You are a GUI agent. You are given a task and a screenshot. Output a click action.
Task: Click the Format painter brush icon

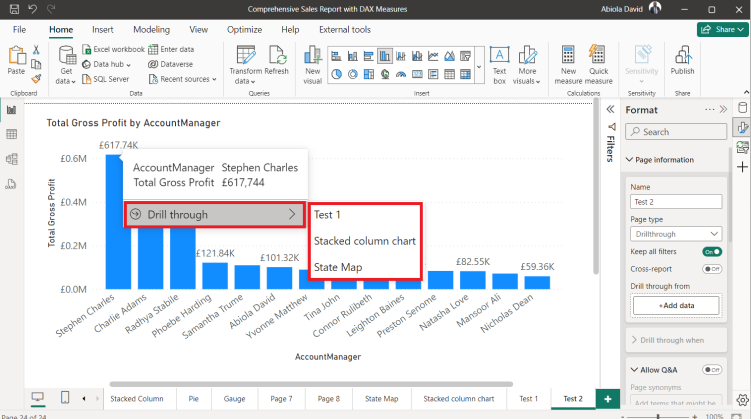(x=36, y=79)
